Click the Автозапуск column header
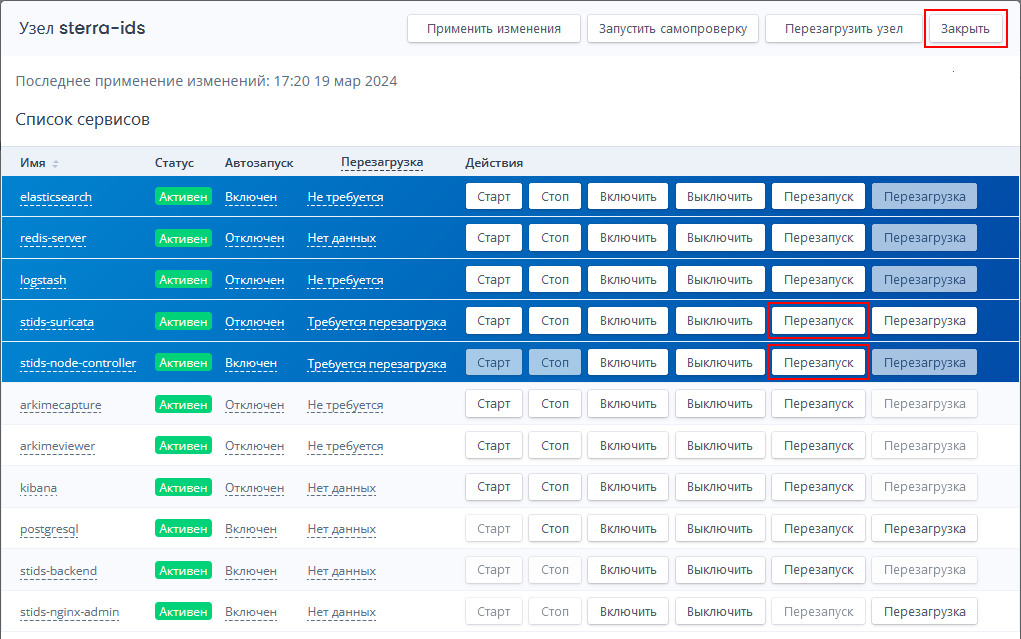Viewport: 1021px width, 639px height. click(x=259, y=163)
